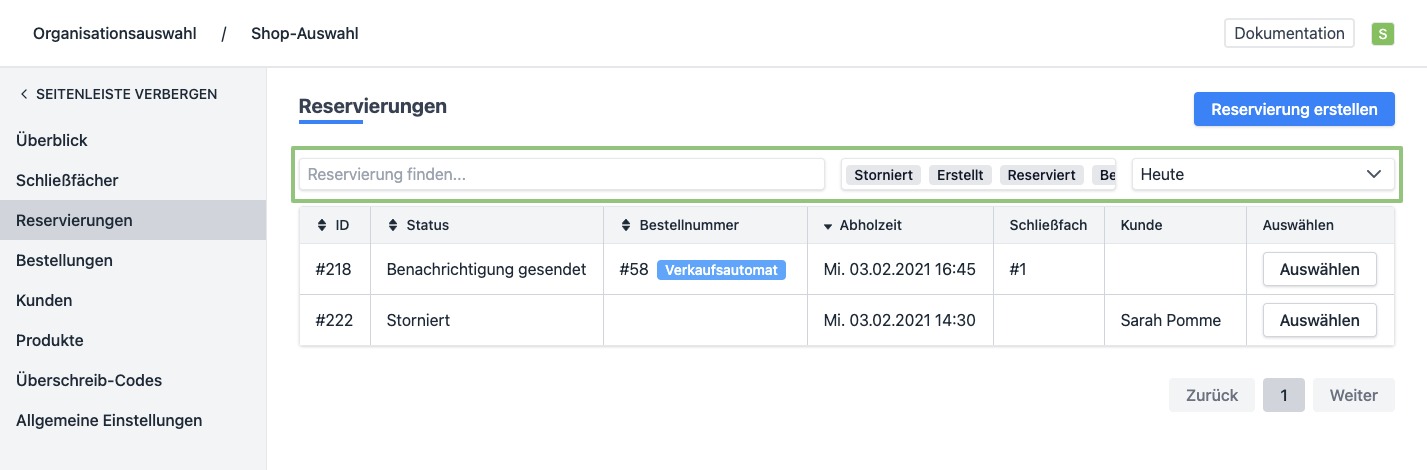Click the Abholzeit descending sort arrow
The height and width of the screenshot is (470, 1427).
click(828, 227)
